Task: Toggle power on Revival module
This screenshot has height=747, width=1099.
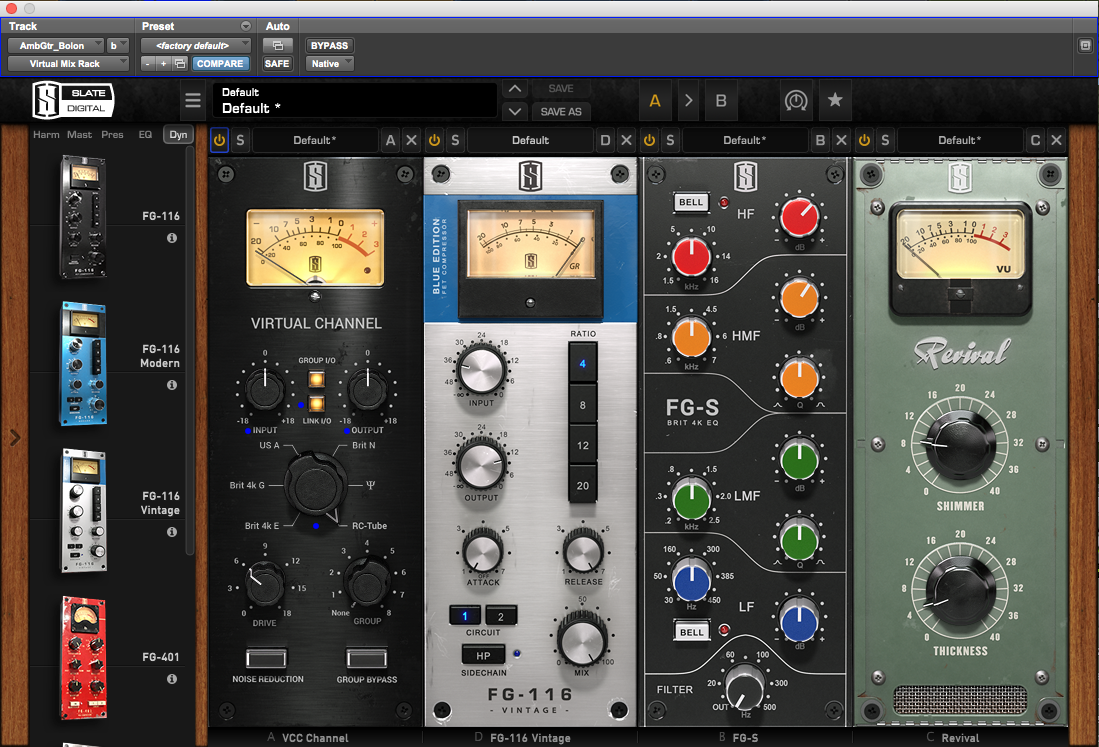Action: coord(864,140)
